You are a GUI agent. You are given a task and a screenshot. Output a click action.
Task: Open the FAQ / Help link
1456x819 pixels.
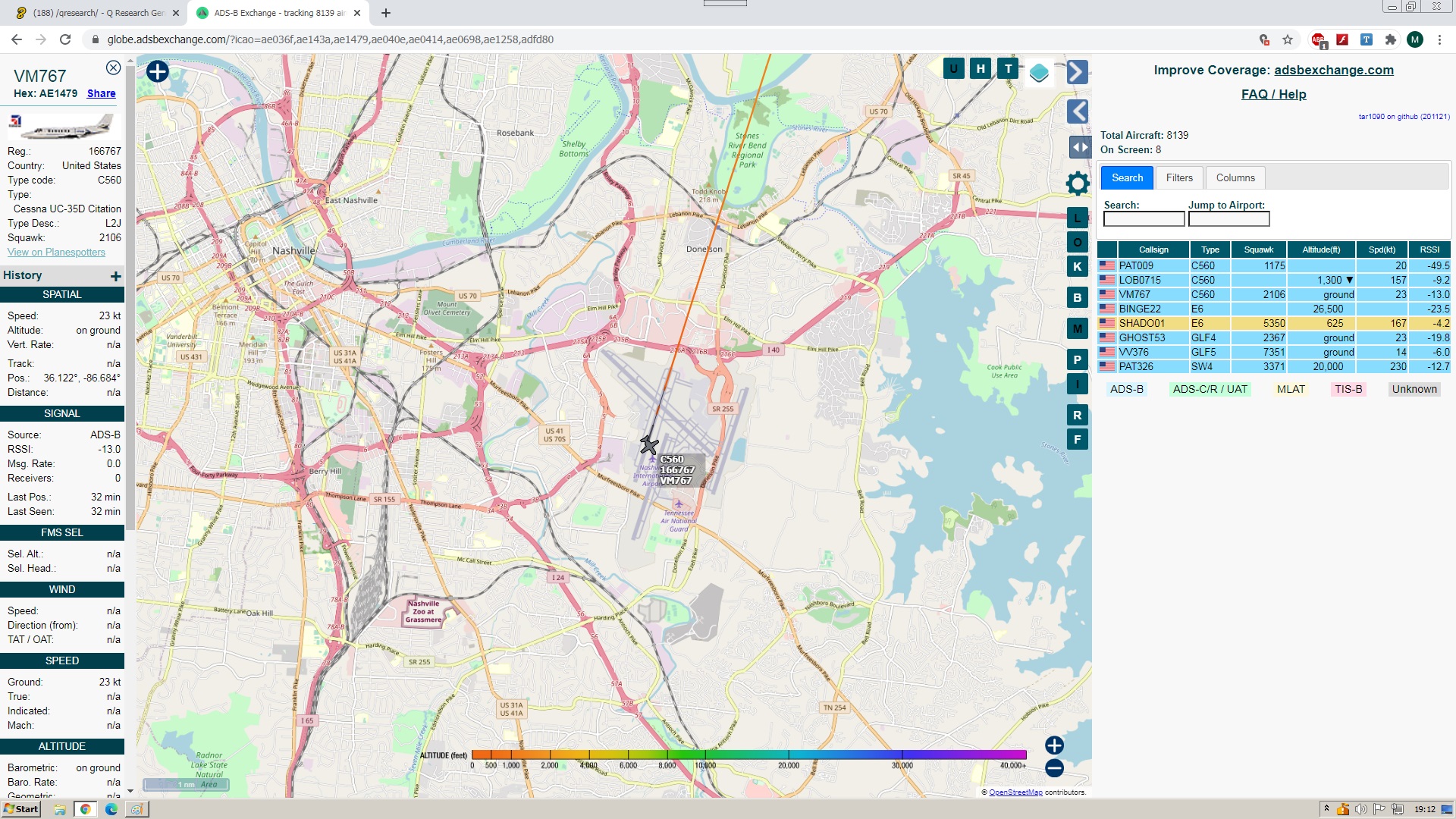(1273, 94)
